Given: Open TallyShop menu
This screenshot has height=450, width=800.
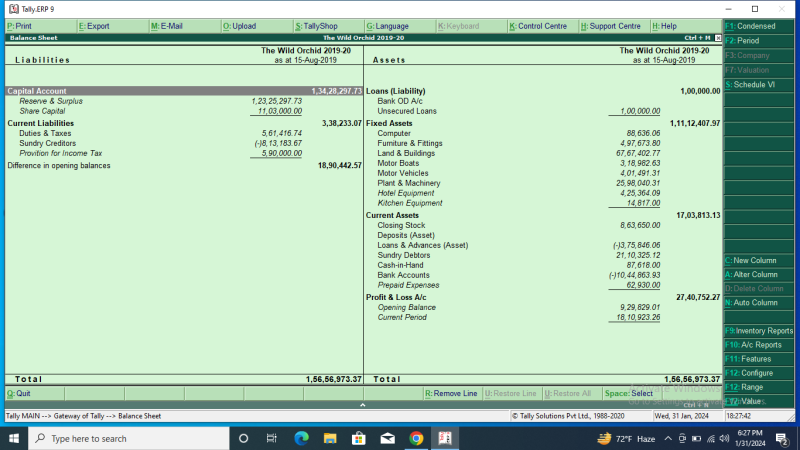Looking at the screenshot, I should [x=329, y=26].
